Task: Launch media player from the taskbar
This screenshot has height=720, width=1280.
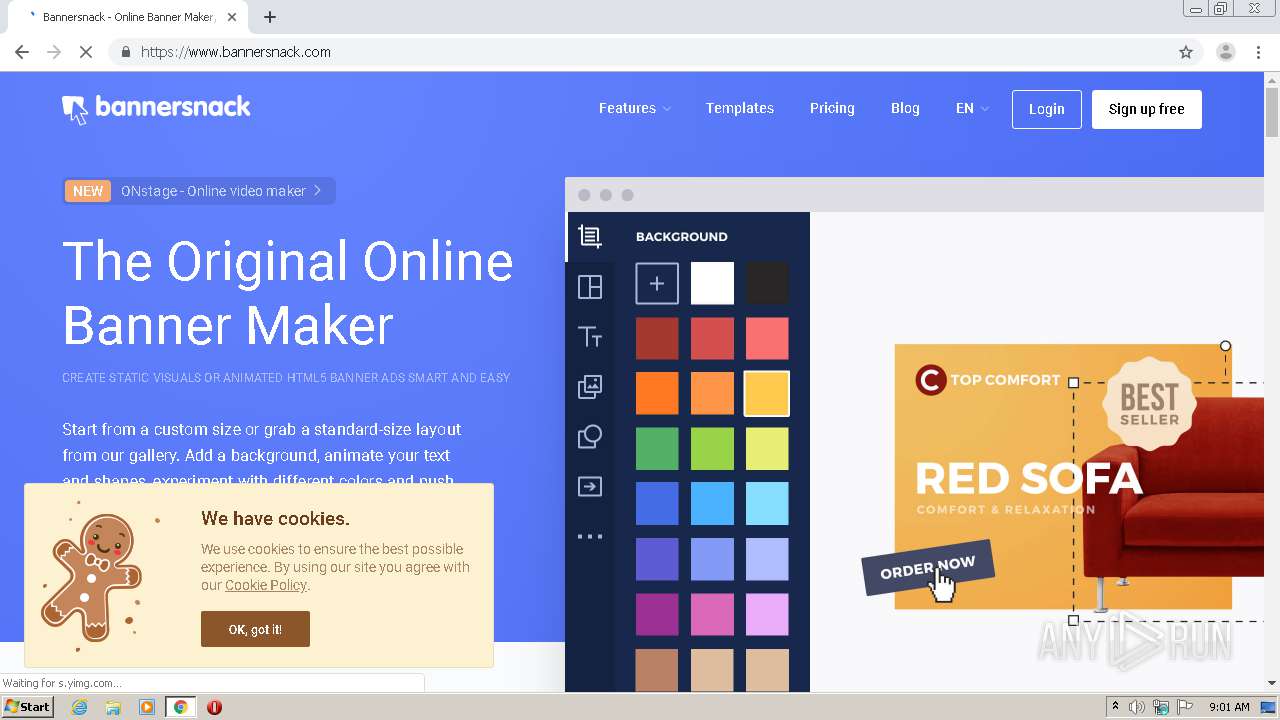Action: pyautogui.click(x=147, y=707)
